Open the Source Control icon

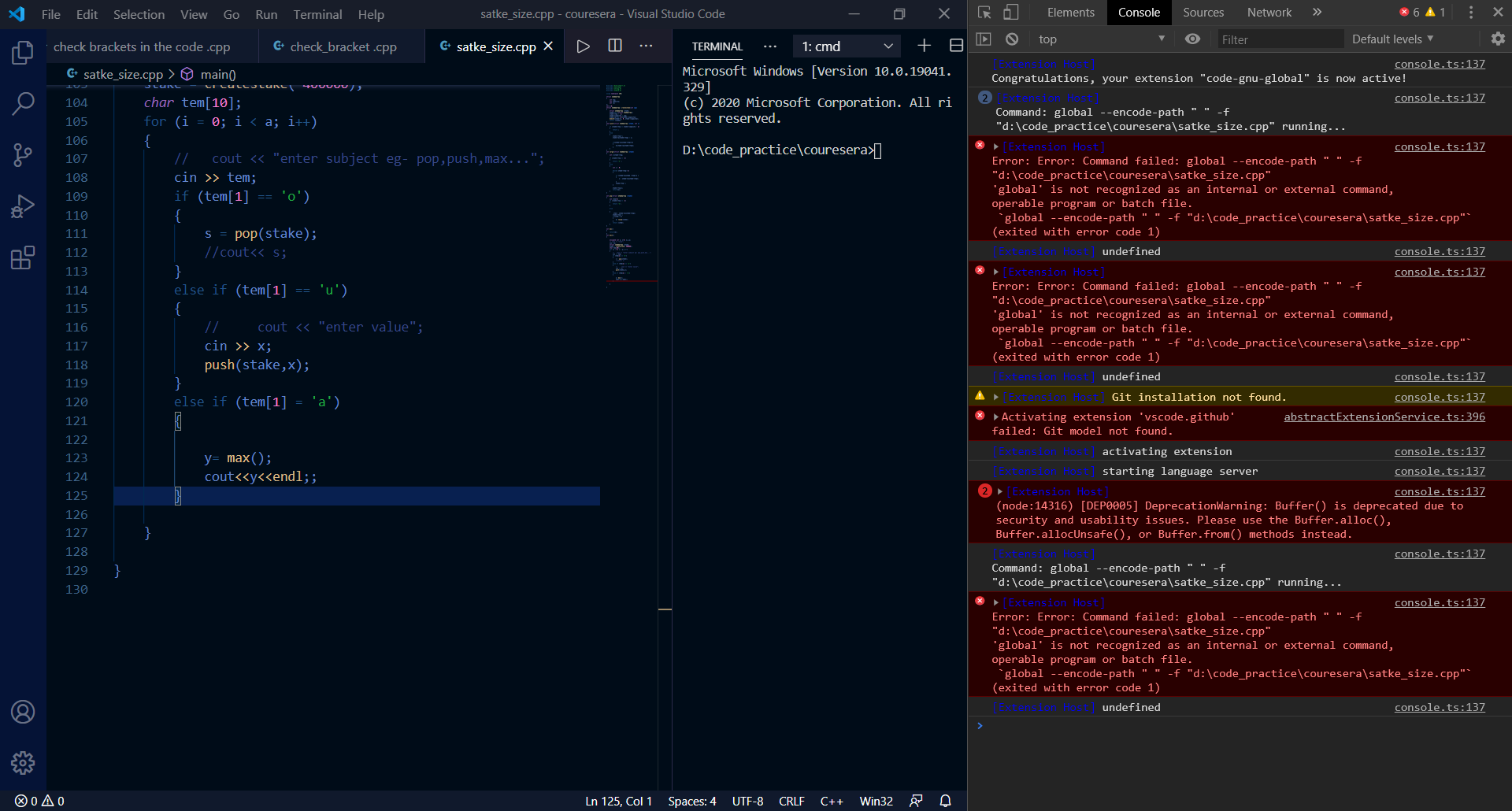(23, 154)
